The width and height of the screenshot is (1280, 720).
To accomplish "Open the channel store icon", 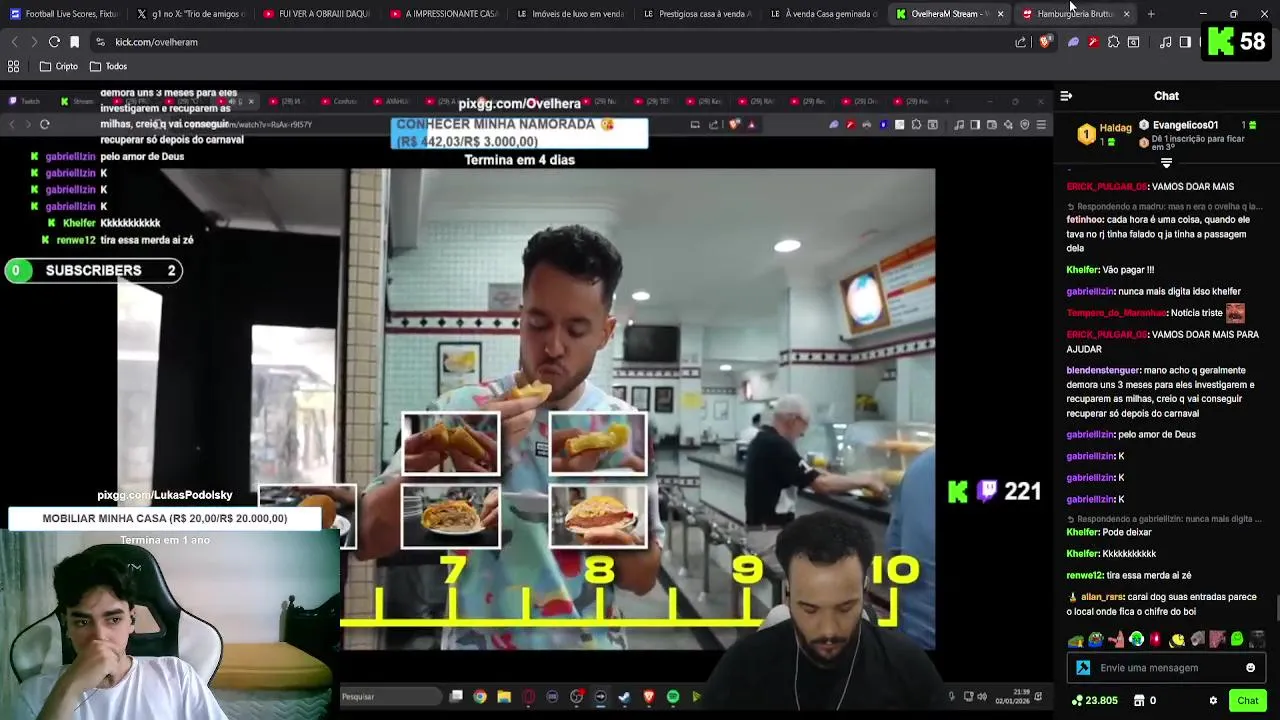I will click(1139, 701).
